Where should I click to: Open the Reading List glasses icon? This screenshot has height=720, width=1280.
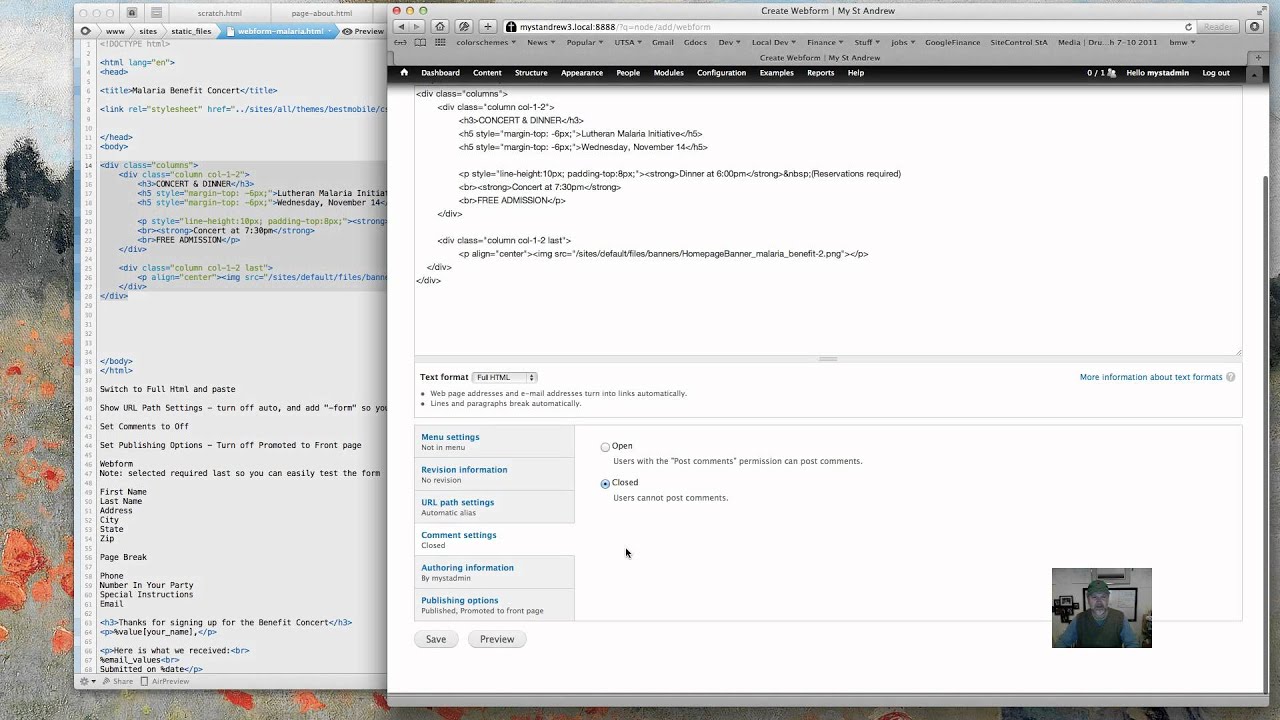[400, 43]
